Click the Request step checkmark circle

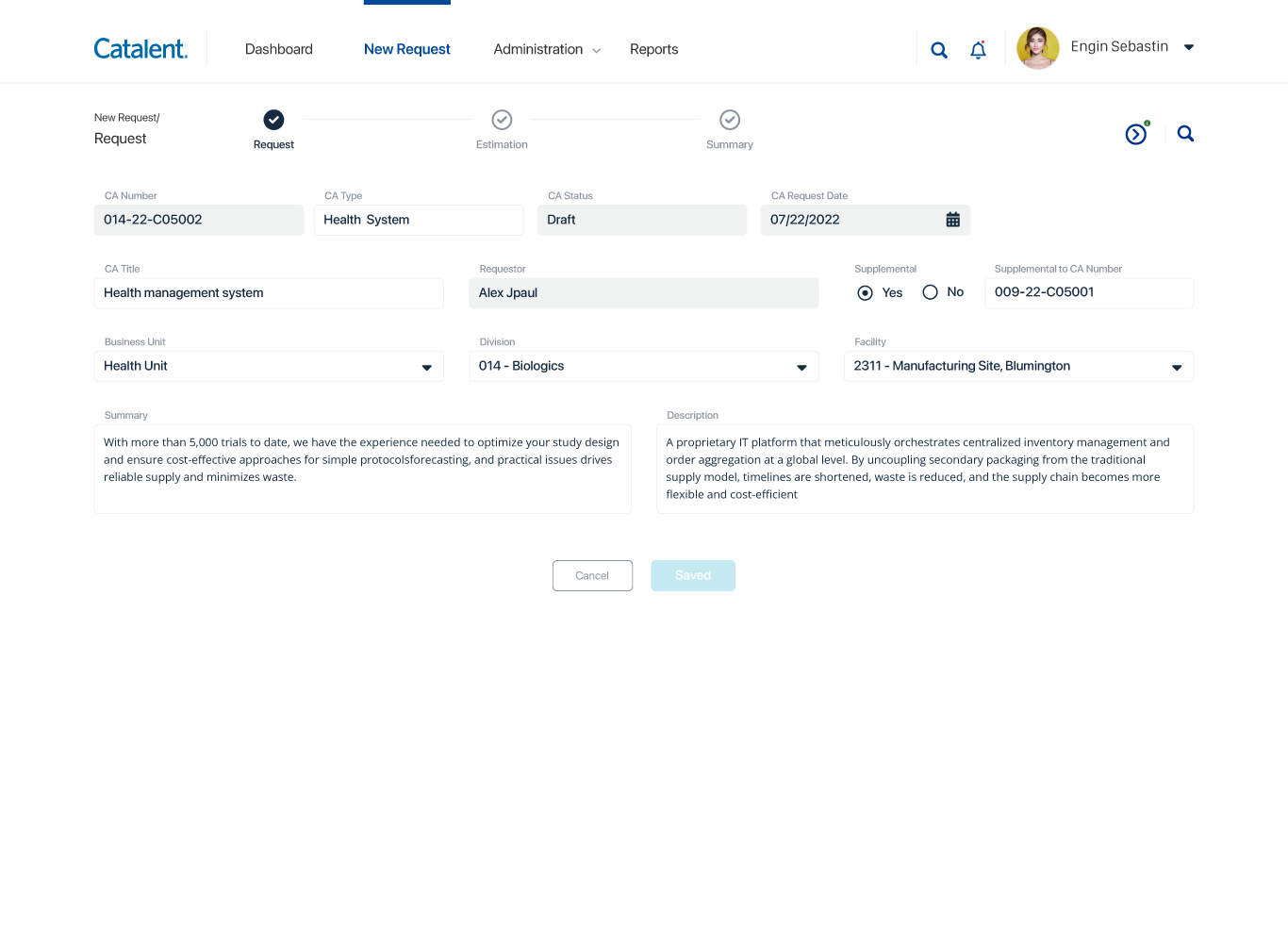tap(273, 120)
